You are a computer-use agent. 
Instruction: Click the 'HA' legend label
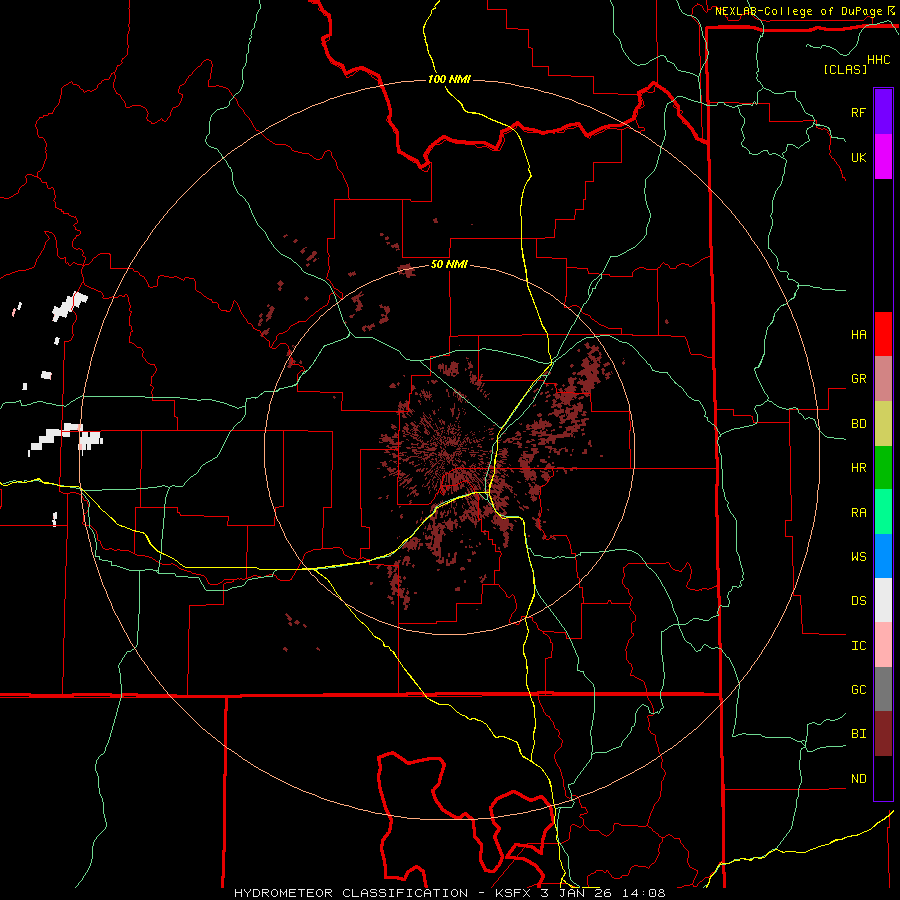click(858, 334)
